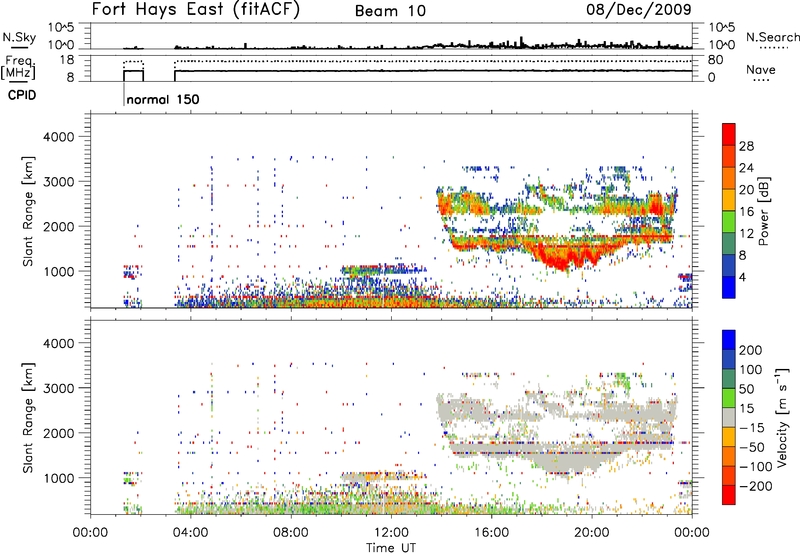This screenshot has height=554, width=800.
Task: Click the bright blue bottom segment of Power colorbar
Action: pyautogui.click(x=729, y=287)
